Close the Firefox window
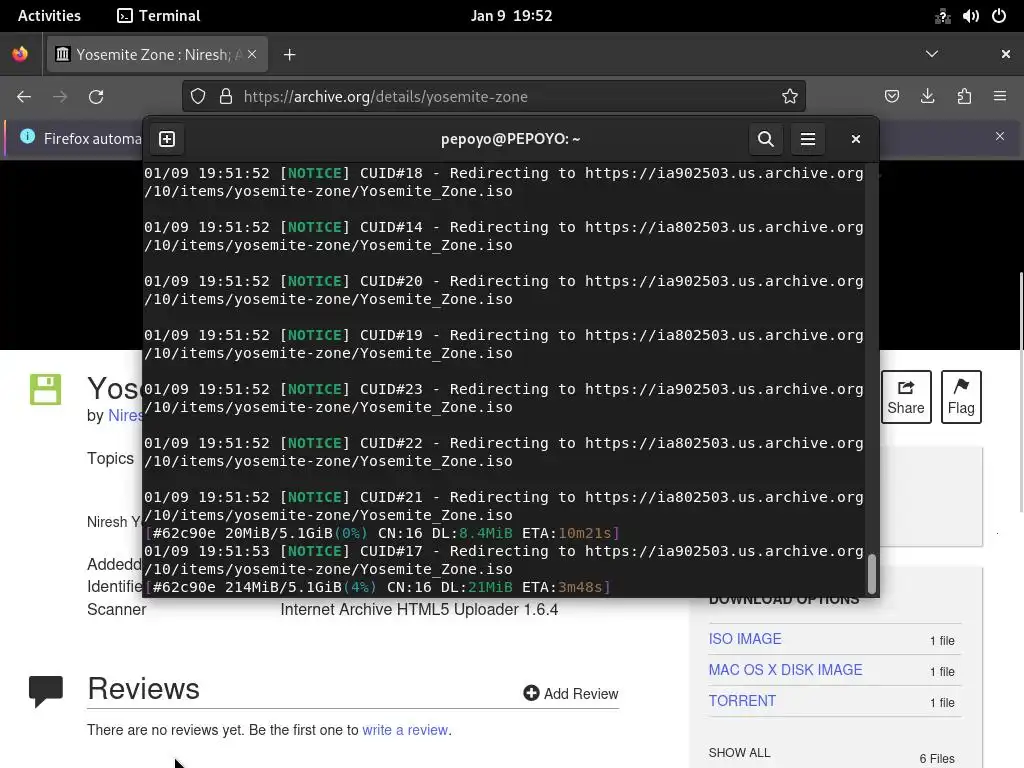Viewport: 1024px width, 768px height. 1006,54
